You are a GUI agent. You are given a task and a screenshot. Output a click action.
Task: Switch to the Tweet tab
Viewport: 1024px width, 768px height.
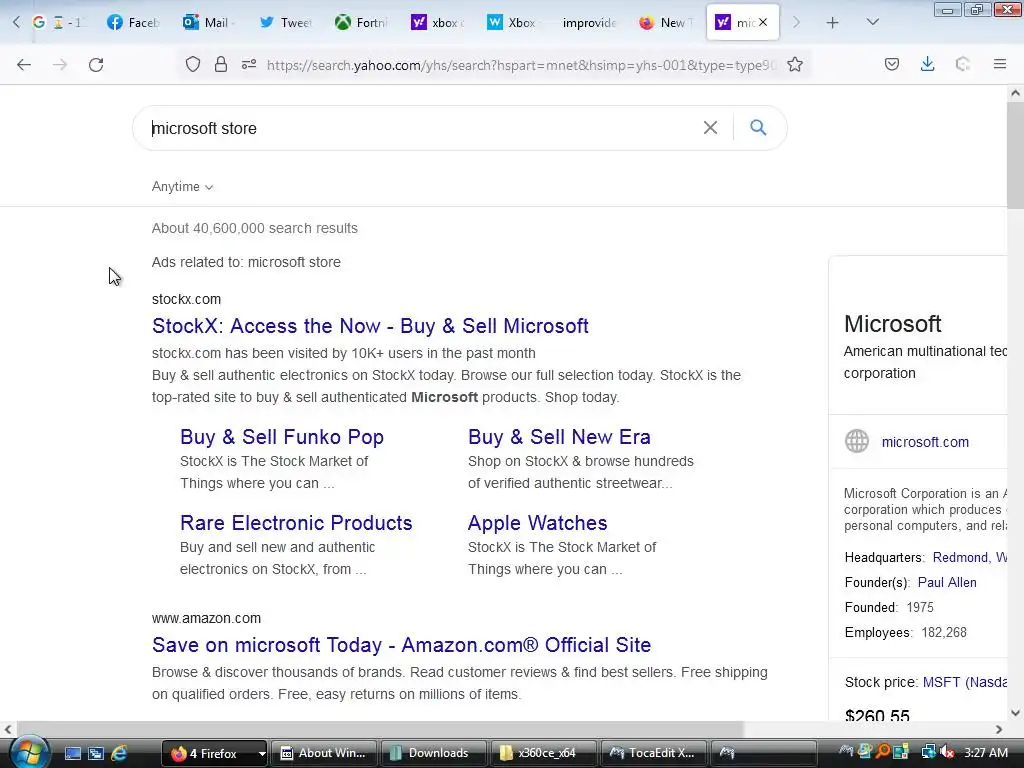pyautogui.click(x=285, y=22)
